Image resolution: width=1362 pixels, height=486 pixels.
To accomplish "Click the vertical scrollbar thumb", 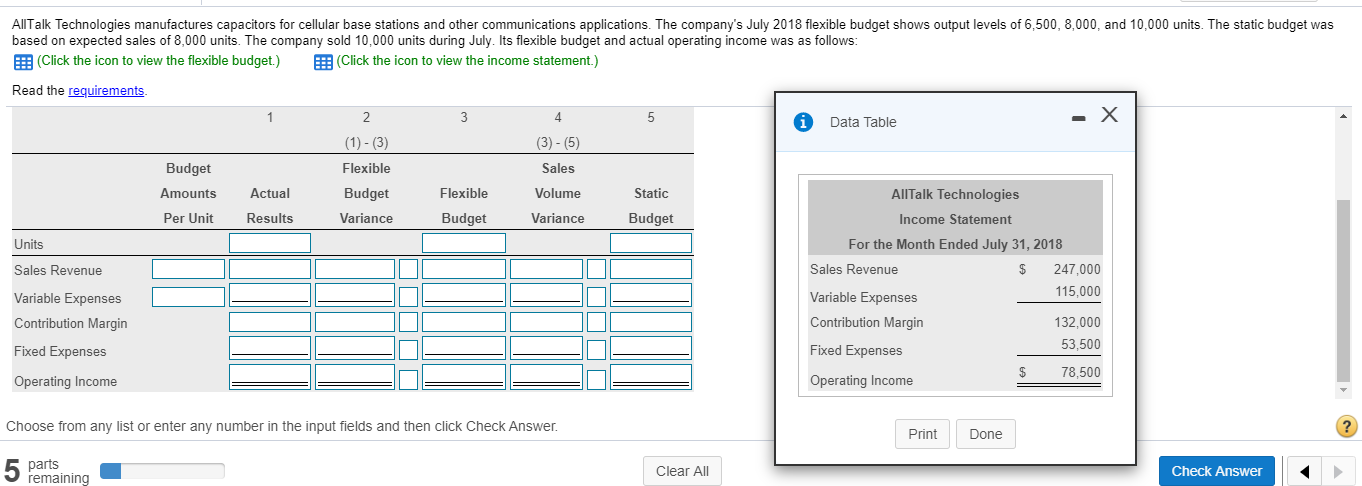I will [x=1342, y=290].
